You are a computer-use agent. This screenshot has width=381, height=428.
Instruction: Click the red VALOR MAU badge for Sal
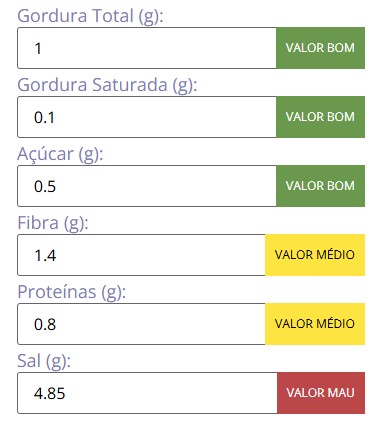(x=321, y=393)
